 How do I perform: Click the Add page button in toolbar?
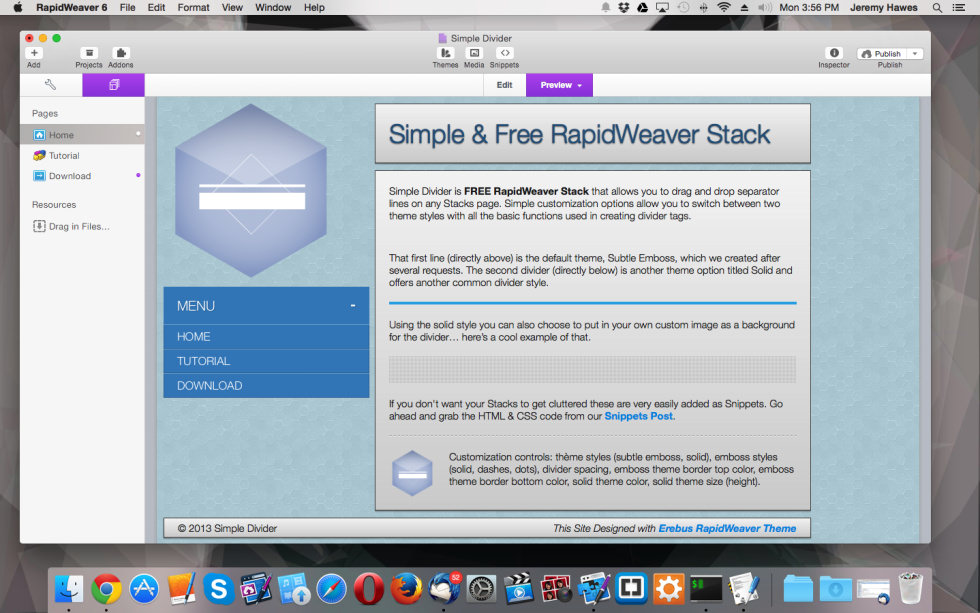point(34,54)
